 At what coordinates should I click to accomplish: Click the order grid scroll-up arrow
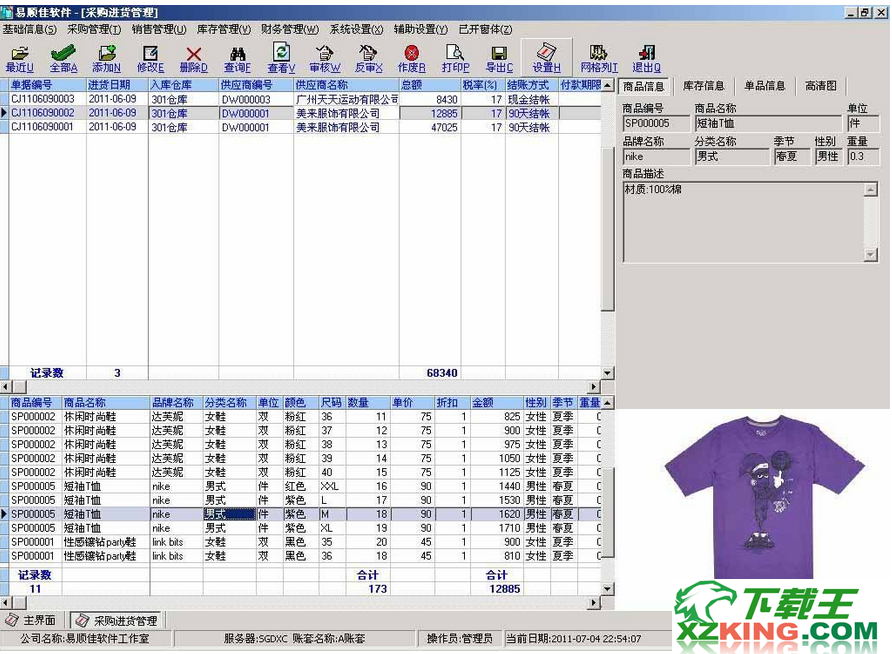pos(608,86)
